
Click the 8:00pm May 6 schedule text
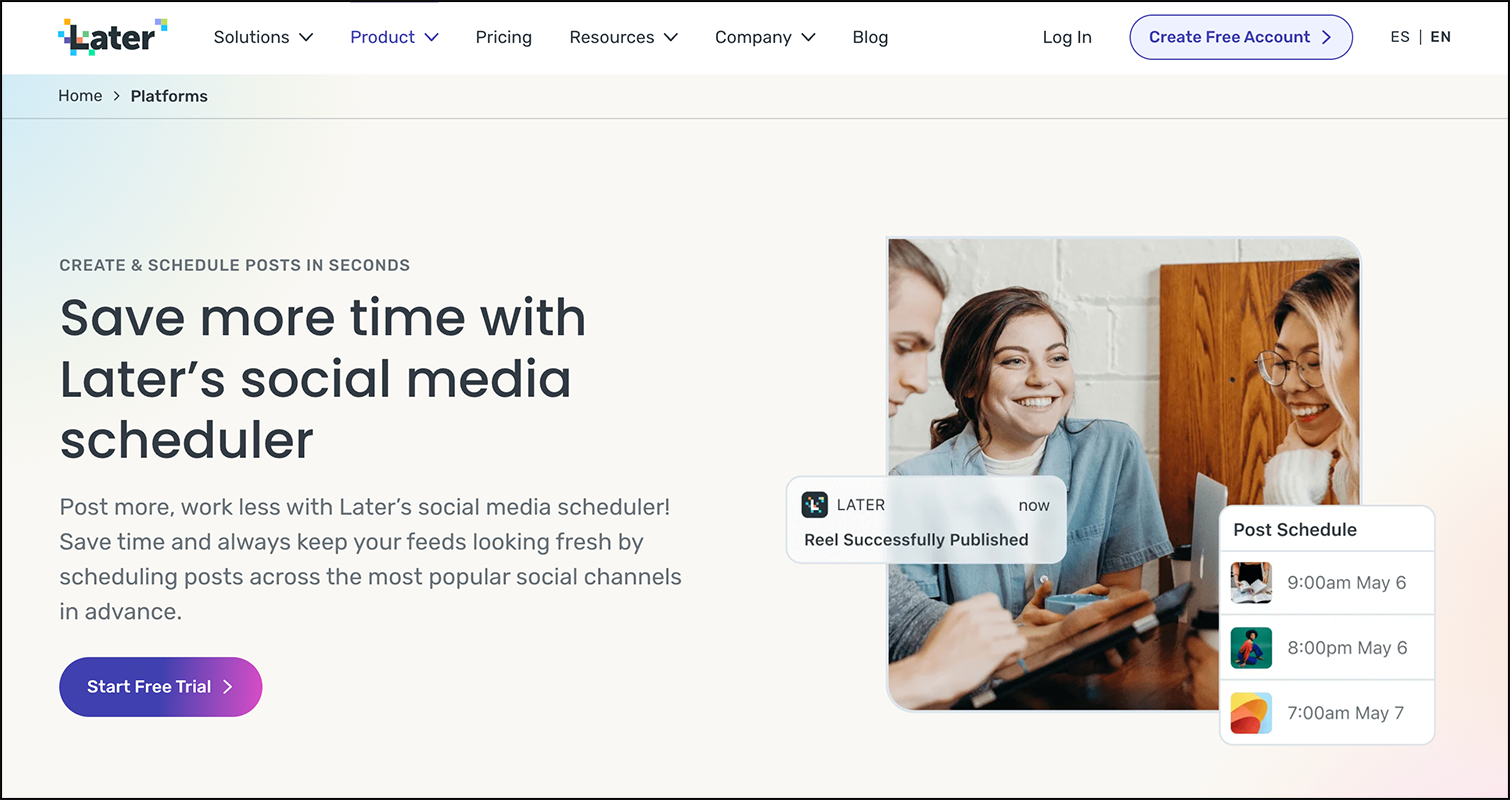pos(1347,648)
